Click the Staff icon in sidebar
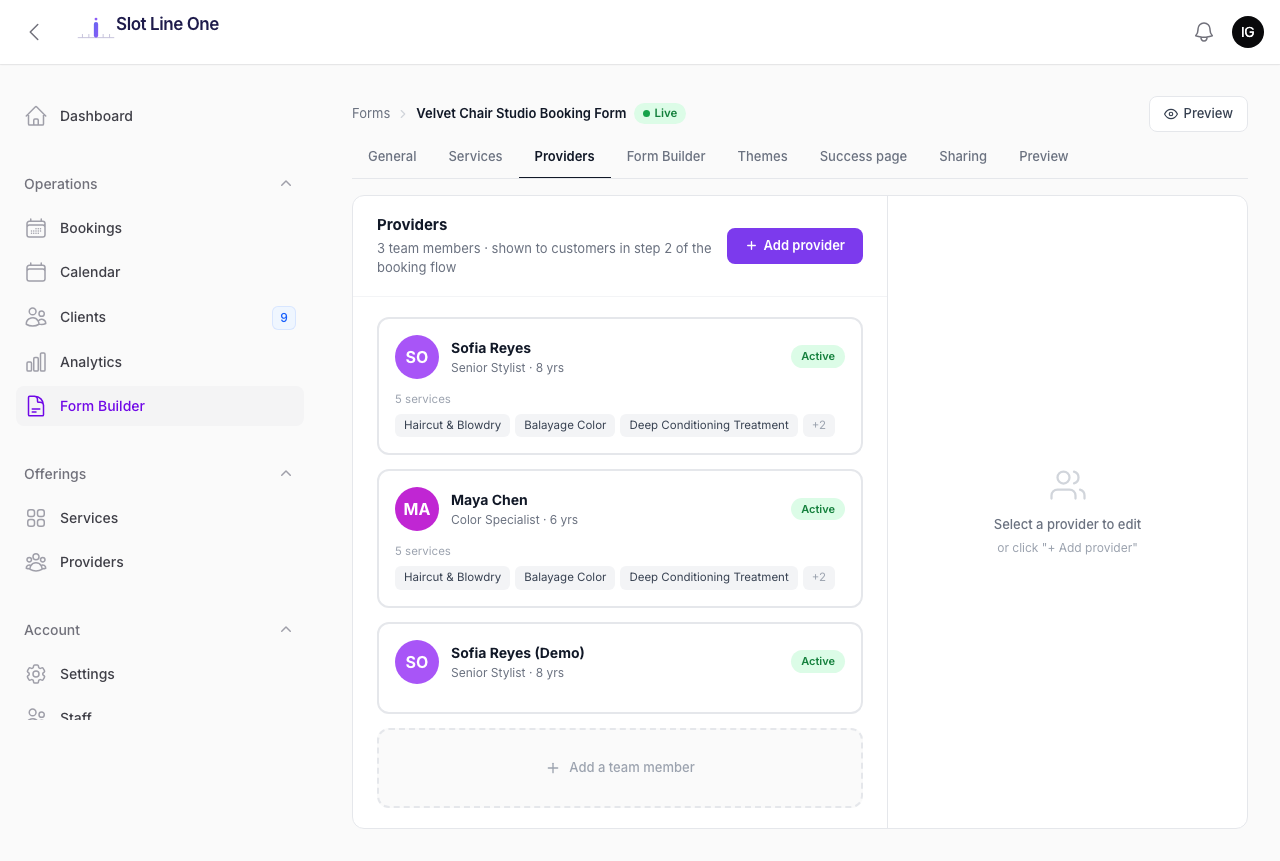This screenshot has width=1280, height=861. 36,714
